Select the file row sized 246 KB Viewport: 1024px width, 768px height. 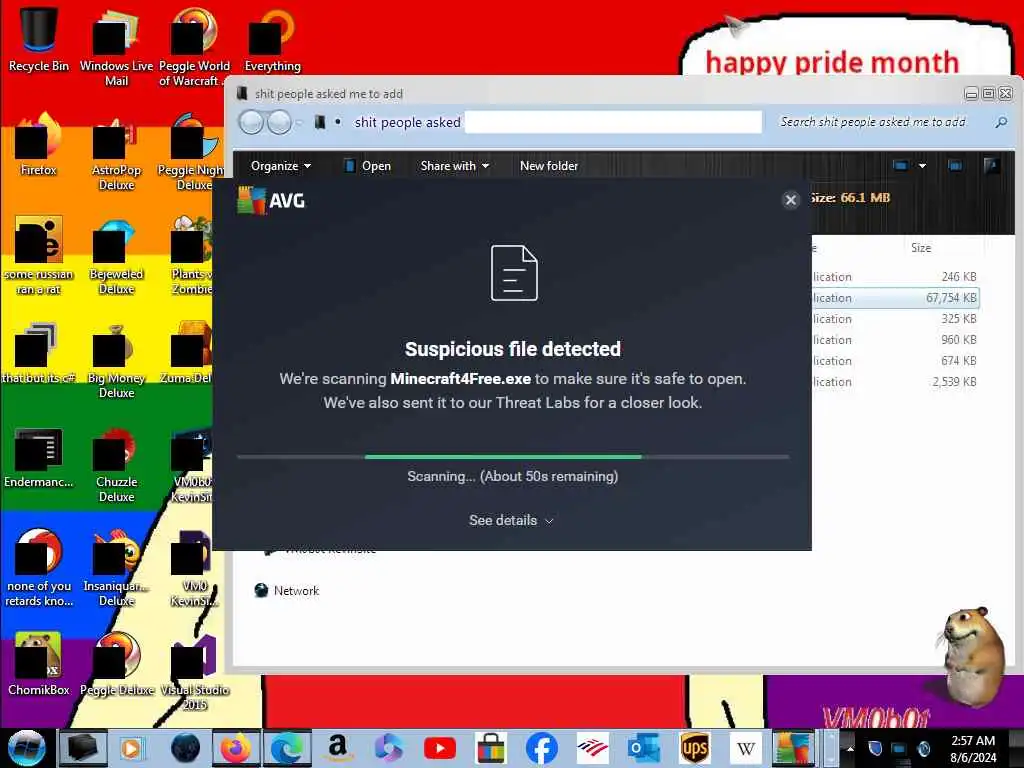point(895,277)
